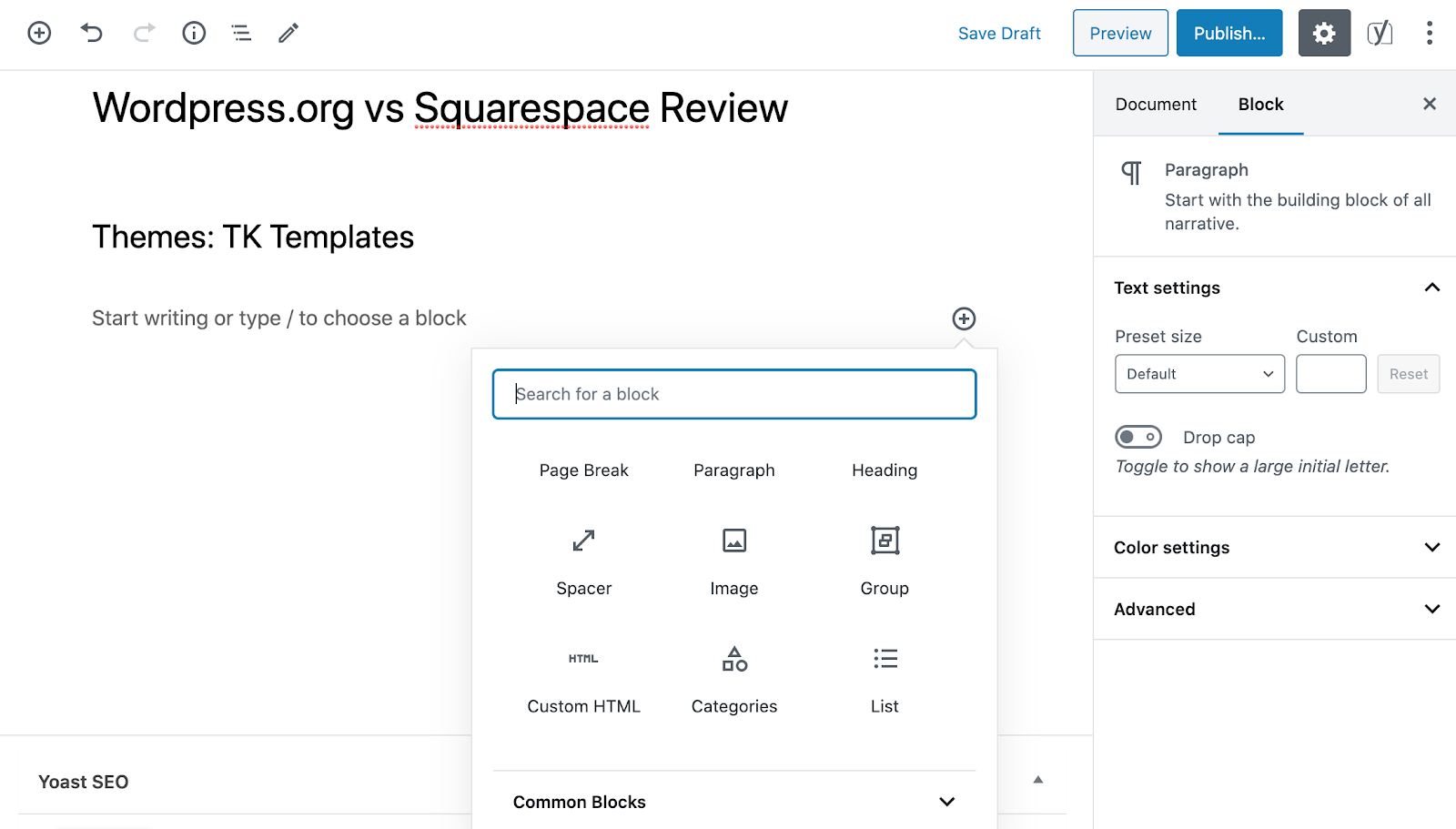Click the pencil tools icon
The height and width of the screenshot is (829, 1456).
tap(288, 34)
